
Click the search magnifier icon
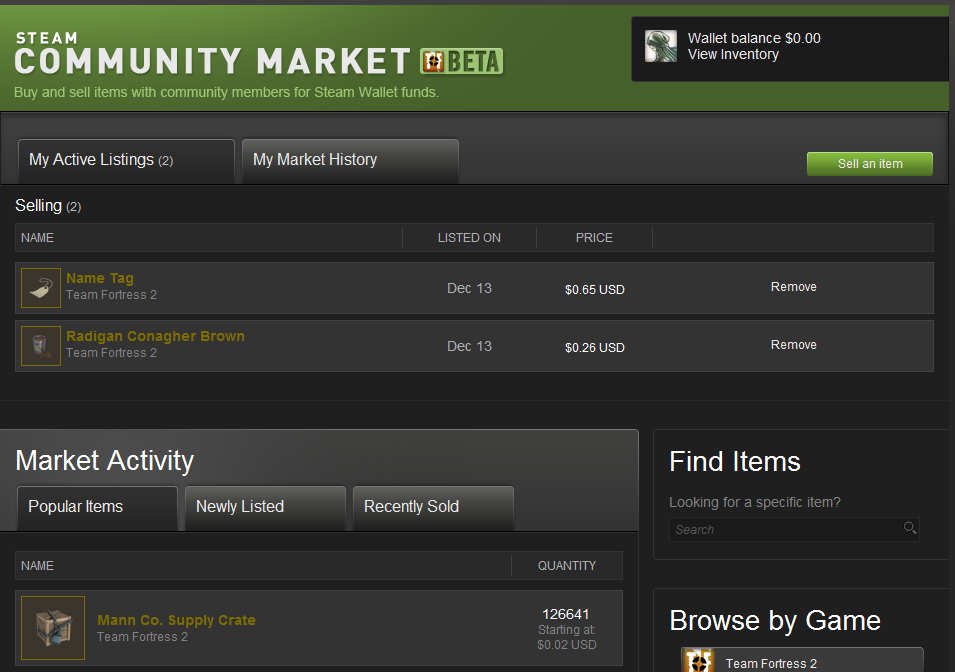click(x=909, y=528)
